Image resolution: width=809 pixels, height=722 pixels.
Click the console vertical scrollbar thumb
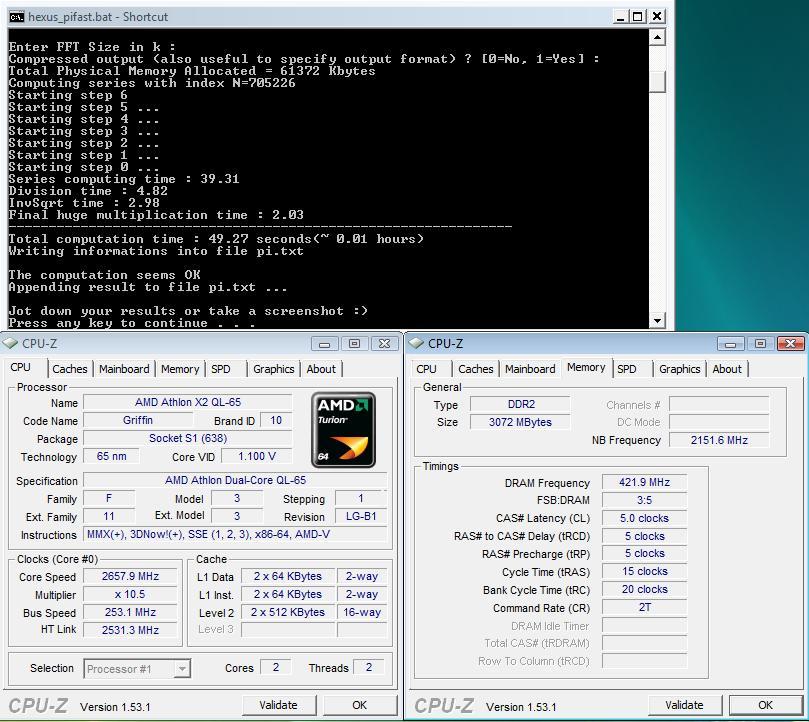pos(657,82)
